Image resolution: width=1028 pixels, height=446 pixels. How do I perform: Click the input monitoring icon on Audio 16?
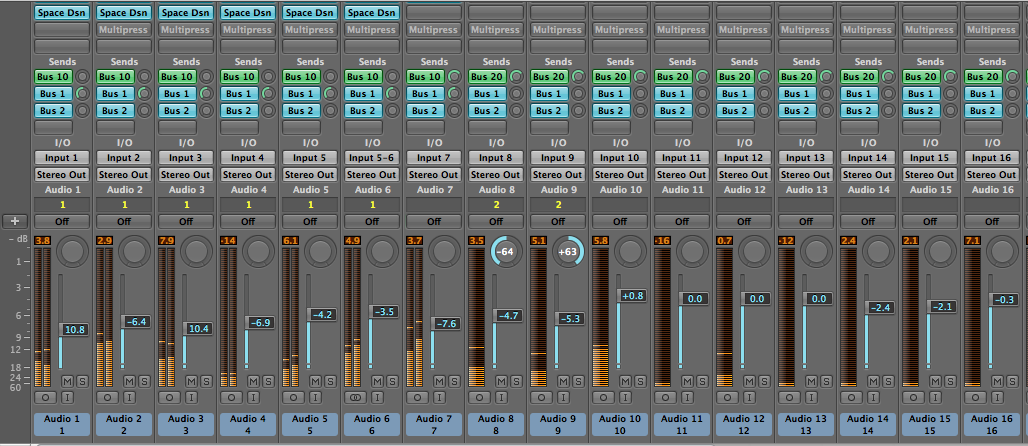997,397
